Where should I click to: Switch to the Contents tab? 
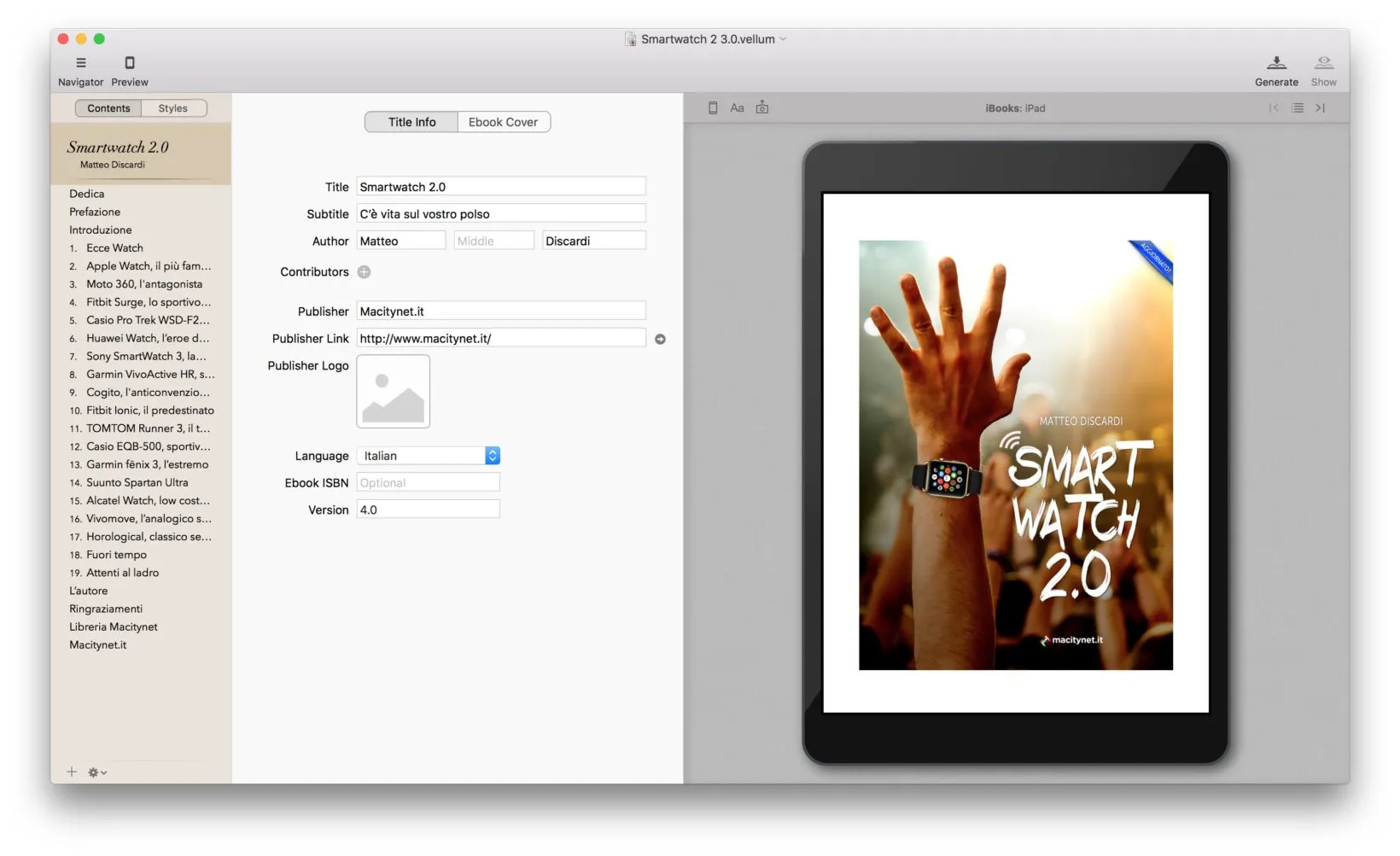[x=108, y=108]
